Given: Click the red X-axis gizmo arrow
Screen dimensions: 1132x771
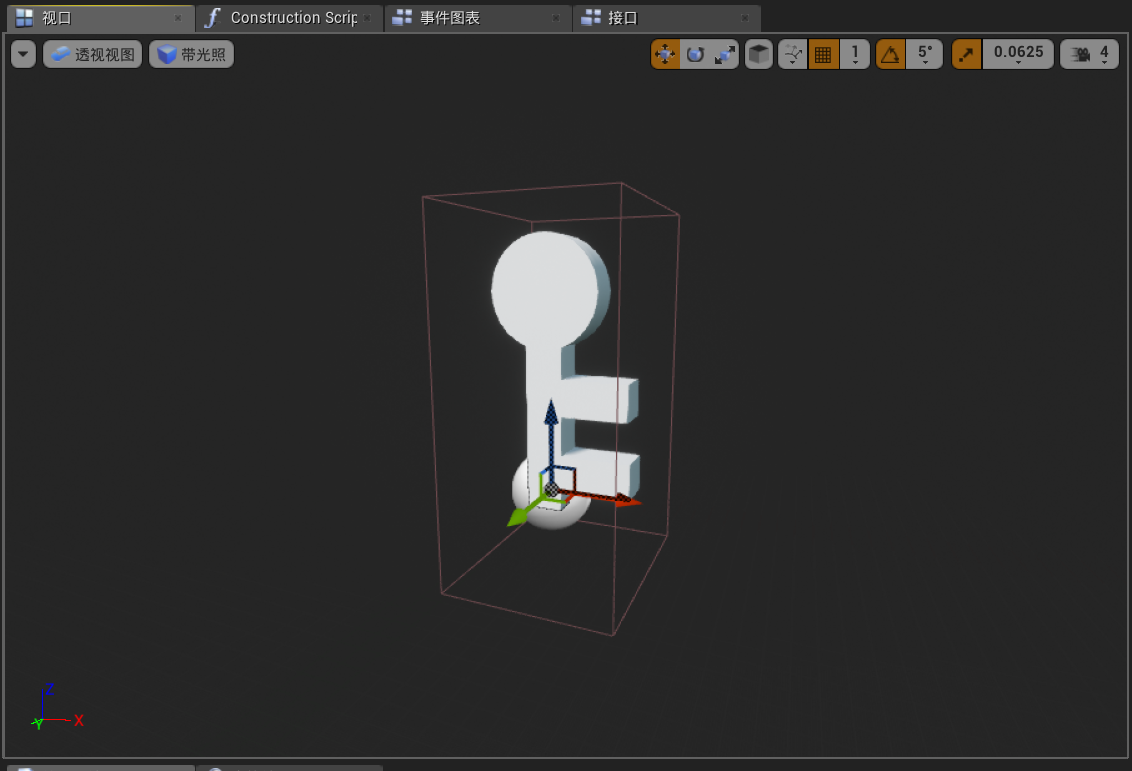Looking at the screenshot, I should tap(625, 500).
